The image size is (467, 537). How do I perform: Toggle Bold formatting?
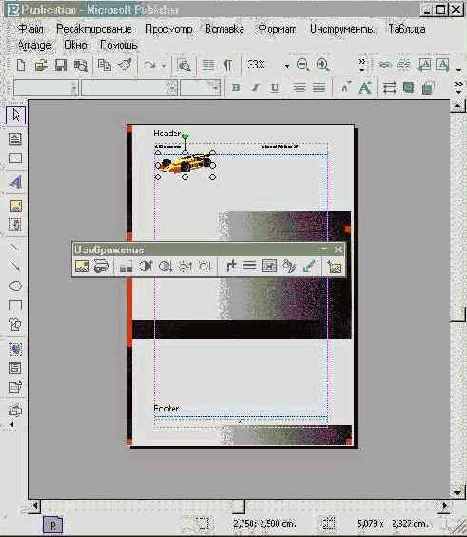point(236,88)
